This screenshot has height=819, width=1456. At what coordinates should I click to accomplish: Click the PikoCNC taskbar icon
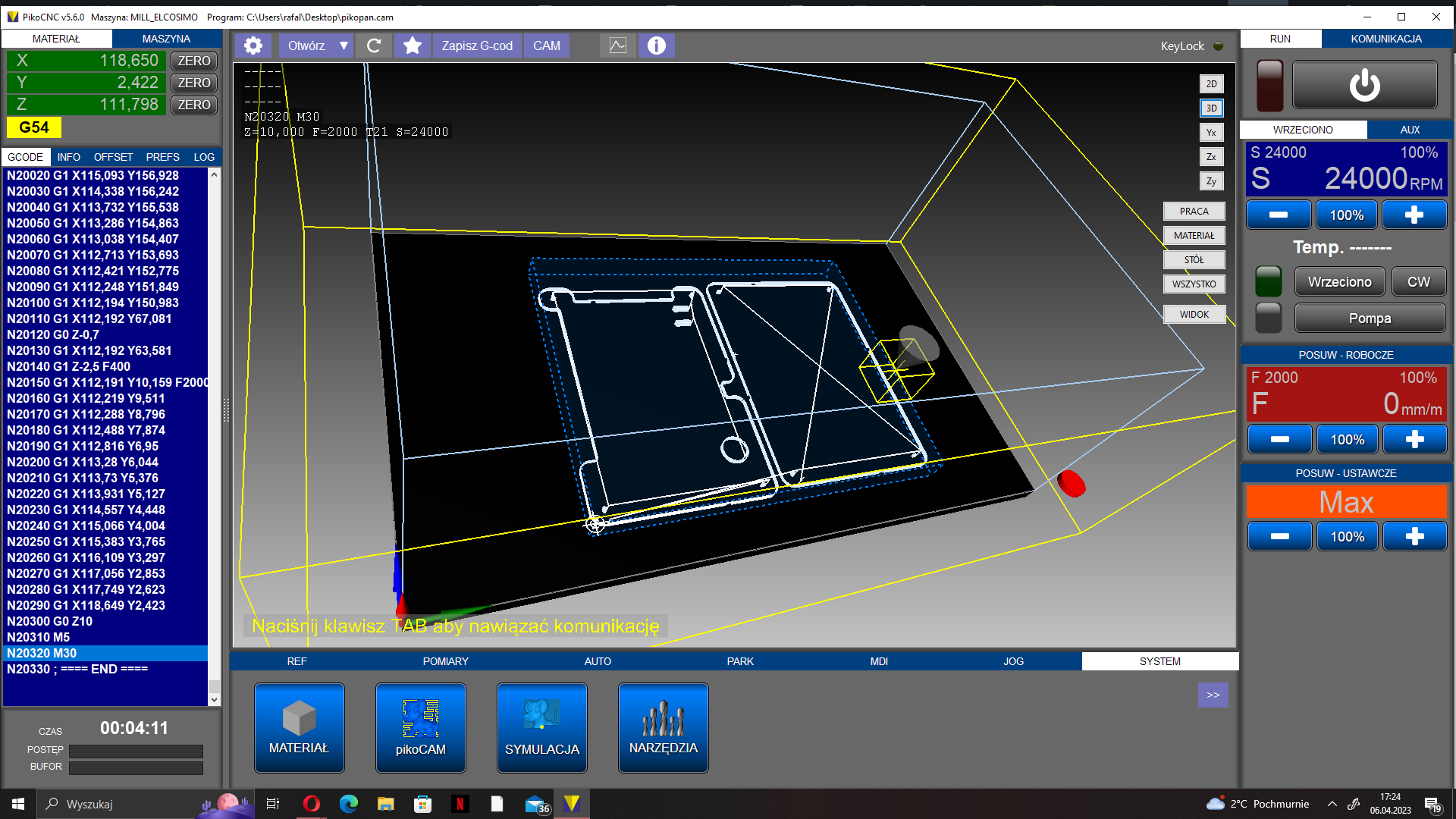pos(572,804)
